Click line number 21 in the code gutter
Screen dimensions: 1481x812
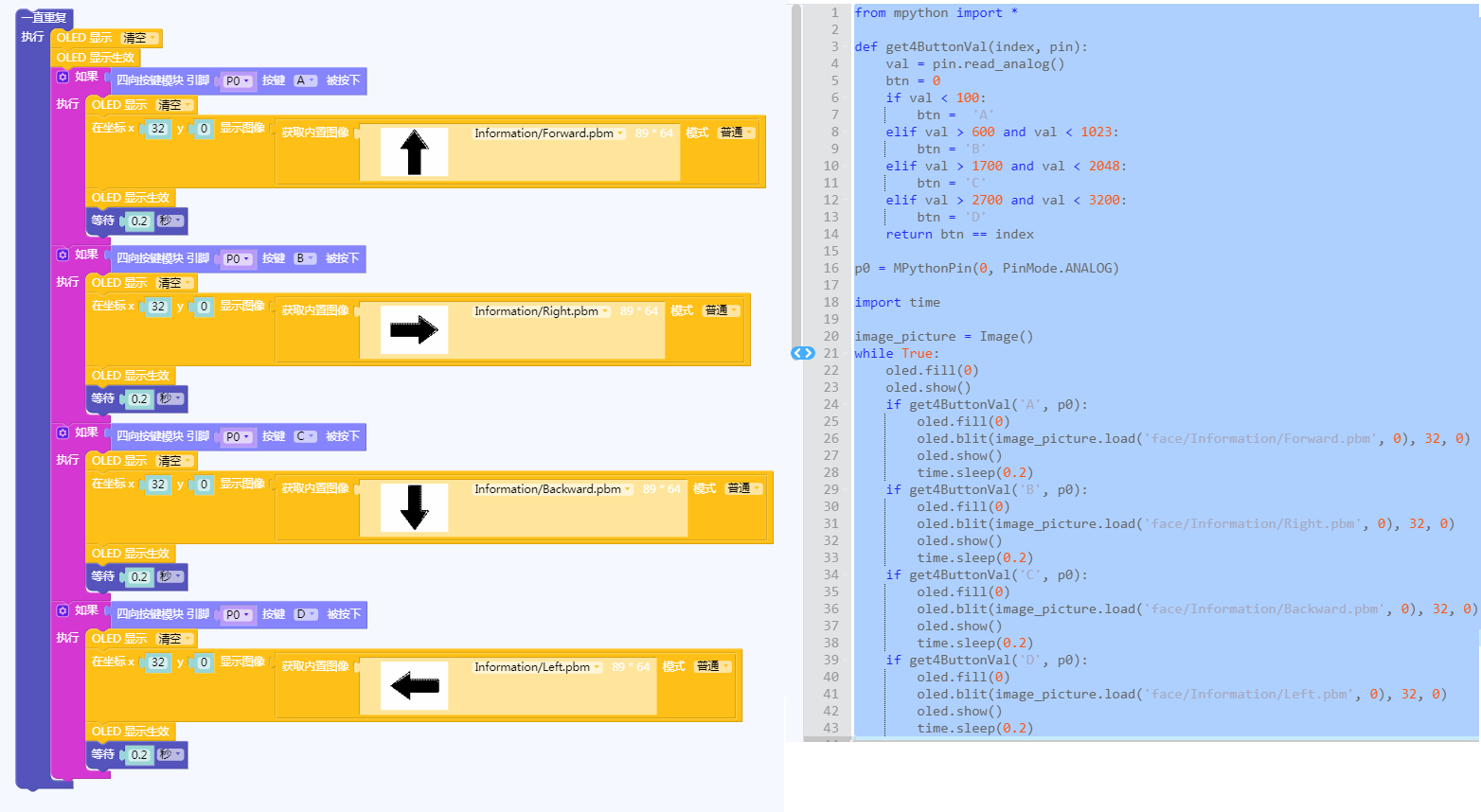[830, 353]
